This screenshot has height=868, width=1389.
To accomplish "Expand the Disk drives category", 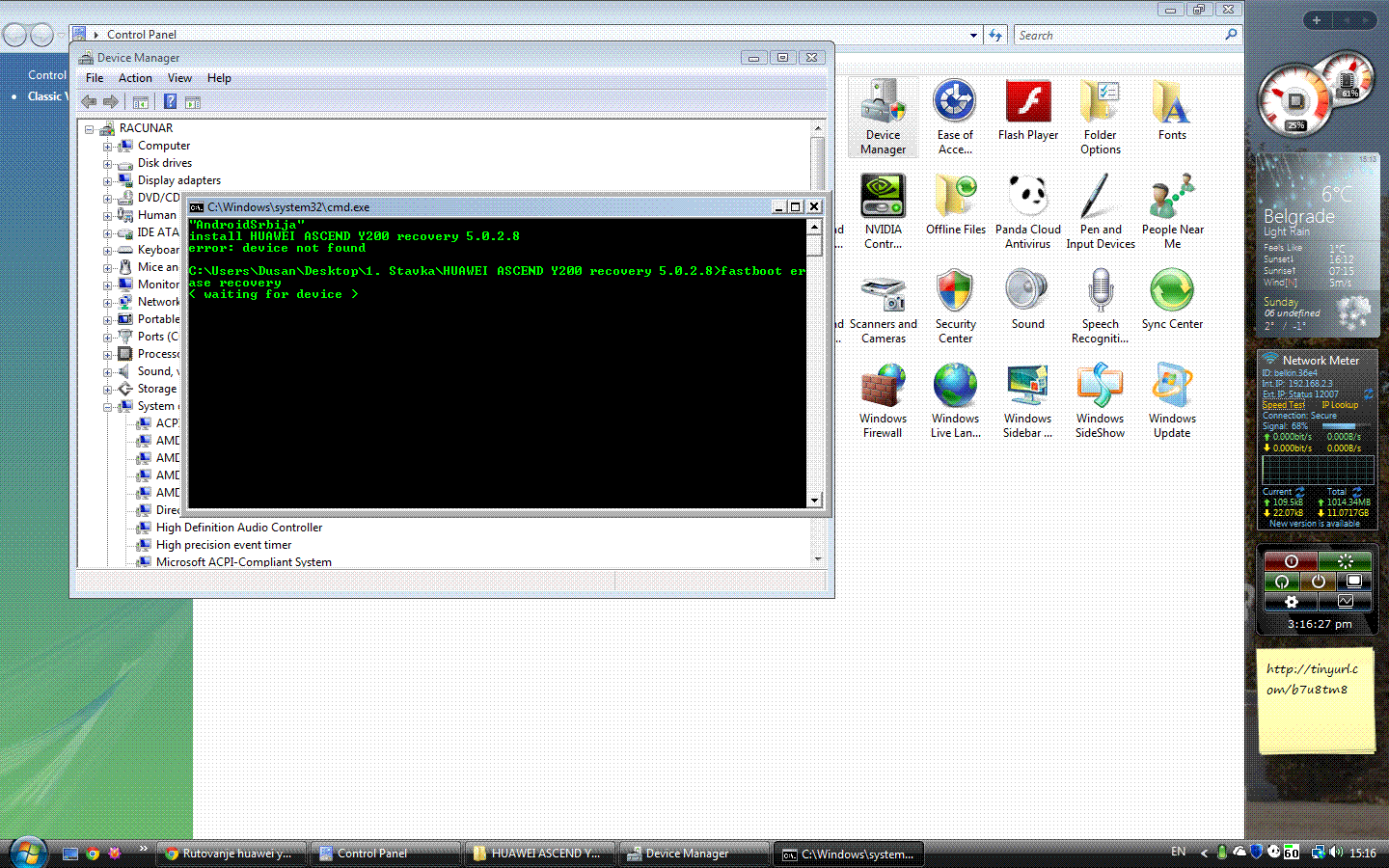I will coord(108,164).
